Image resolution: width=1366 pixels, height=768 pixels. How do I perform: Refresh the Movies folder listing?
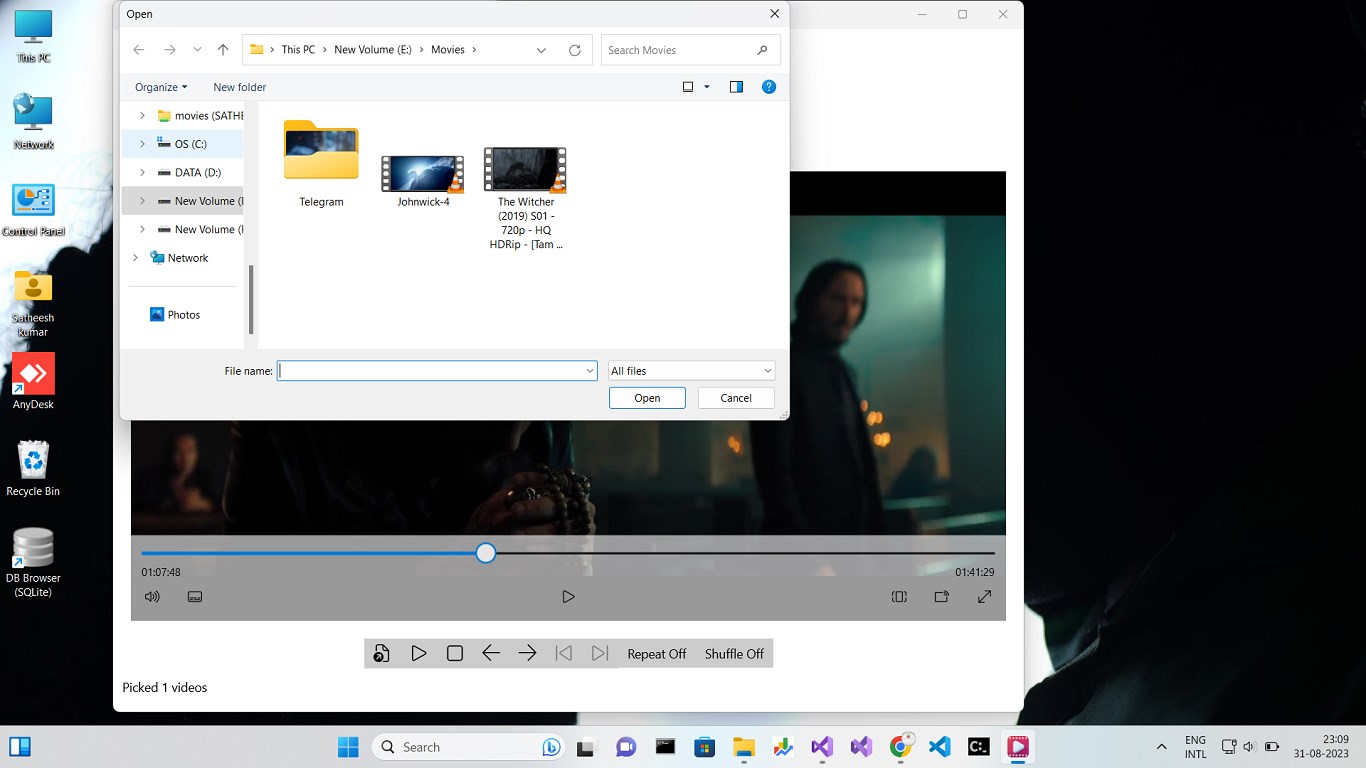[x=575, y=50]
